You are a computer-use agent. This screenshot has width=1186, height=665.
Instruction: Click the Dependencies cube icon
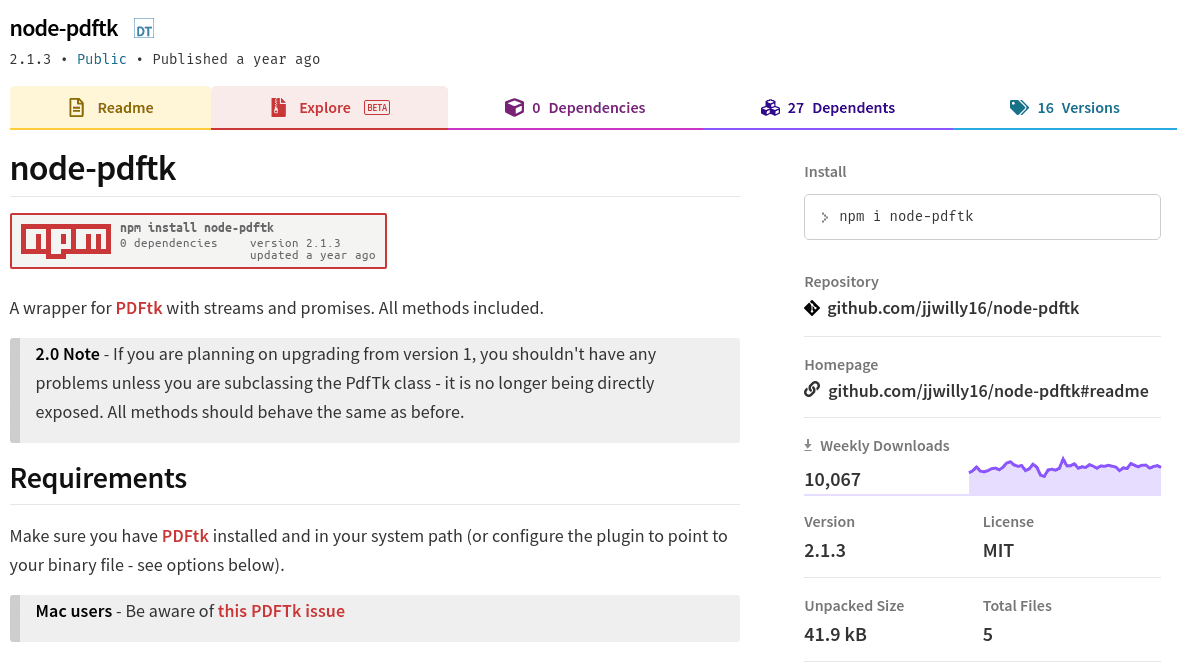point(514,107)
